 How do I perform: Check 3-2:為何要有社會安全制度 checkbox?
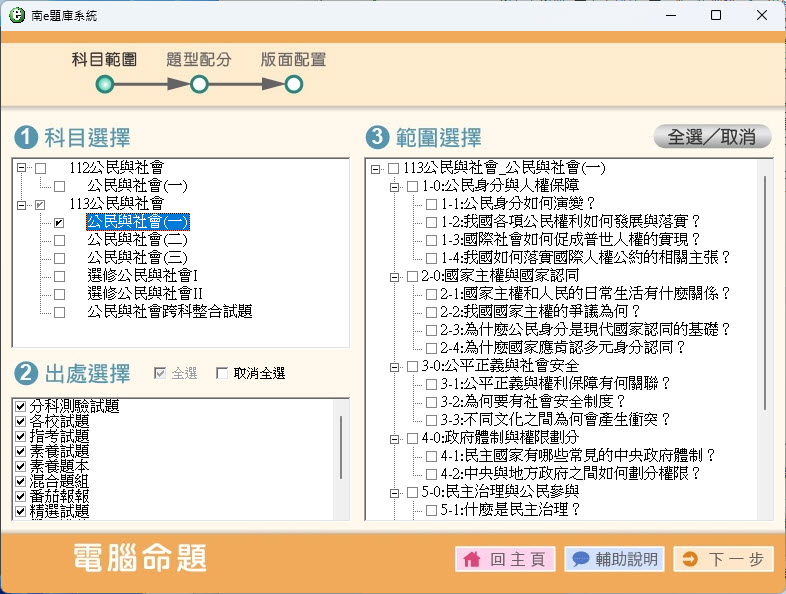coord(431,402)
